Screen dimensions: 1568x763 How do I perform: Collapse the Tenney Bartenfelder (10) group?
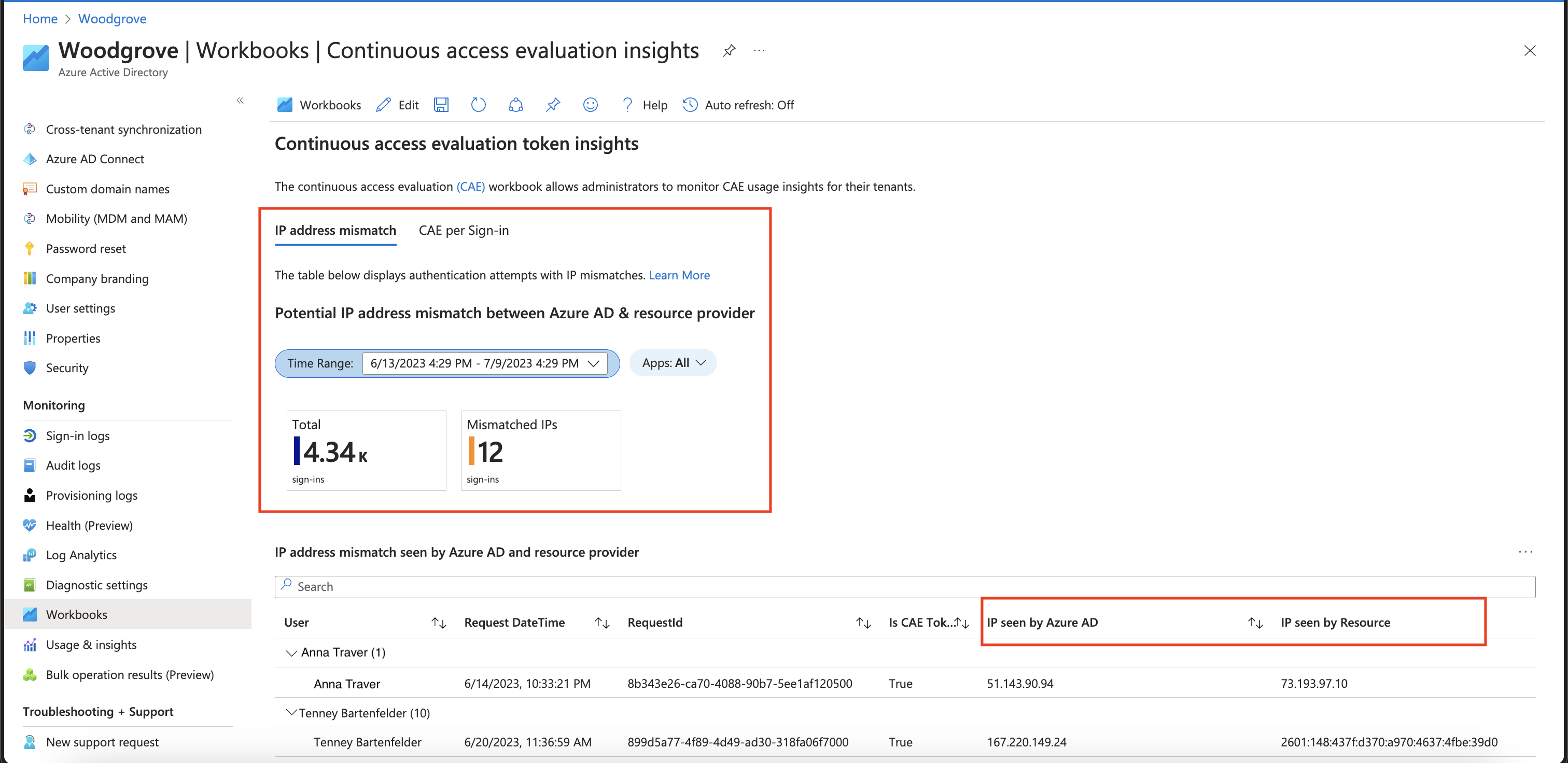coord(291,713)
